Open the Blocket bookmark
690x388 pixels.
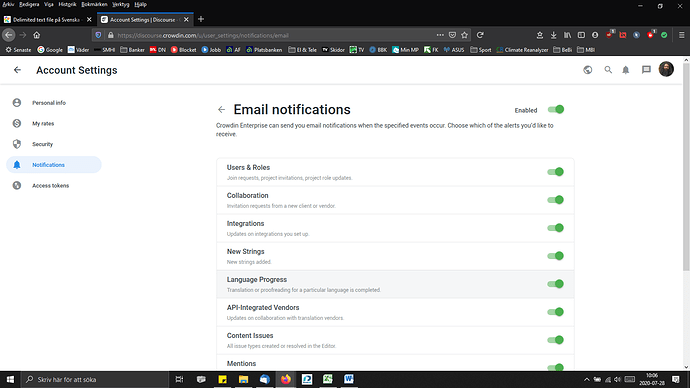coord(184,50)
